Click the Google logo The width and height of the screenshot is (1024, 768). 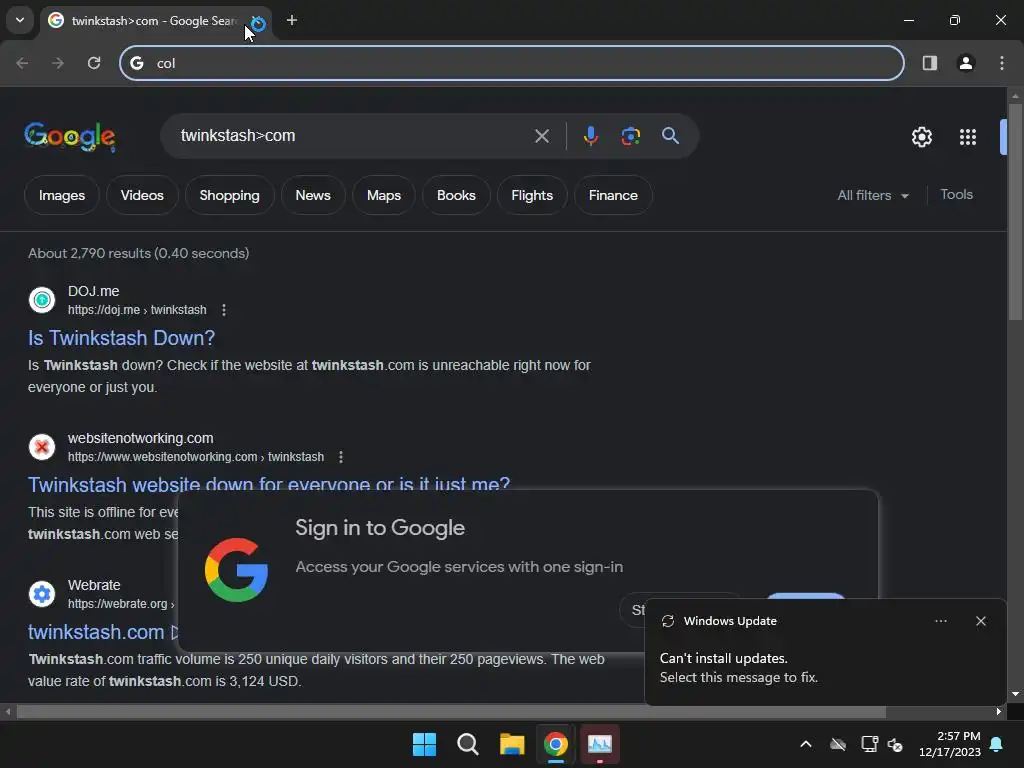point(70,136)
